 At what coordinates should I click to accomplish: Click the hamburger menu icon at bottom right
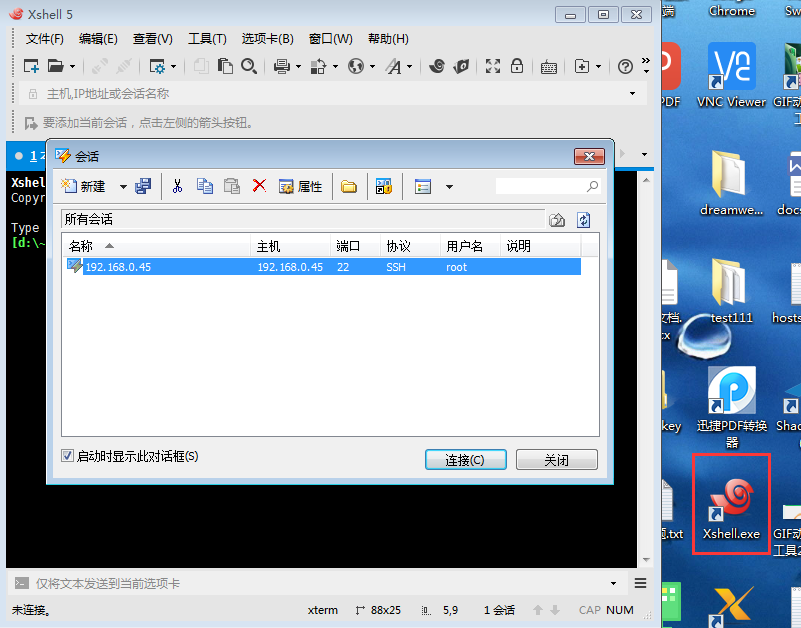(x=640, y=583)
